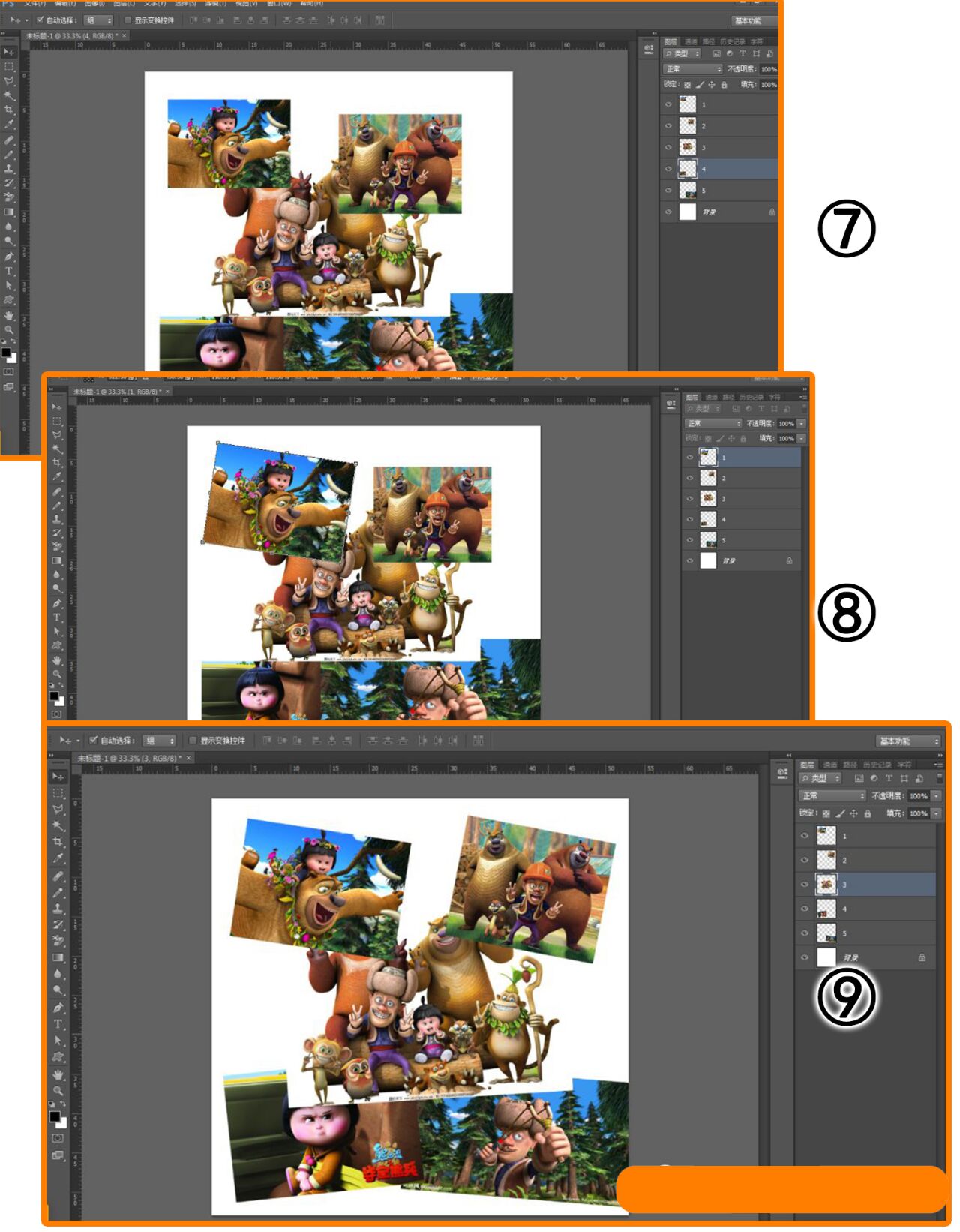Select the Magic Wand tool in bottom window
The width and height of the screenshot is (960, 1232).
tap(58, 825)
